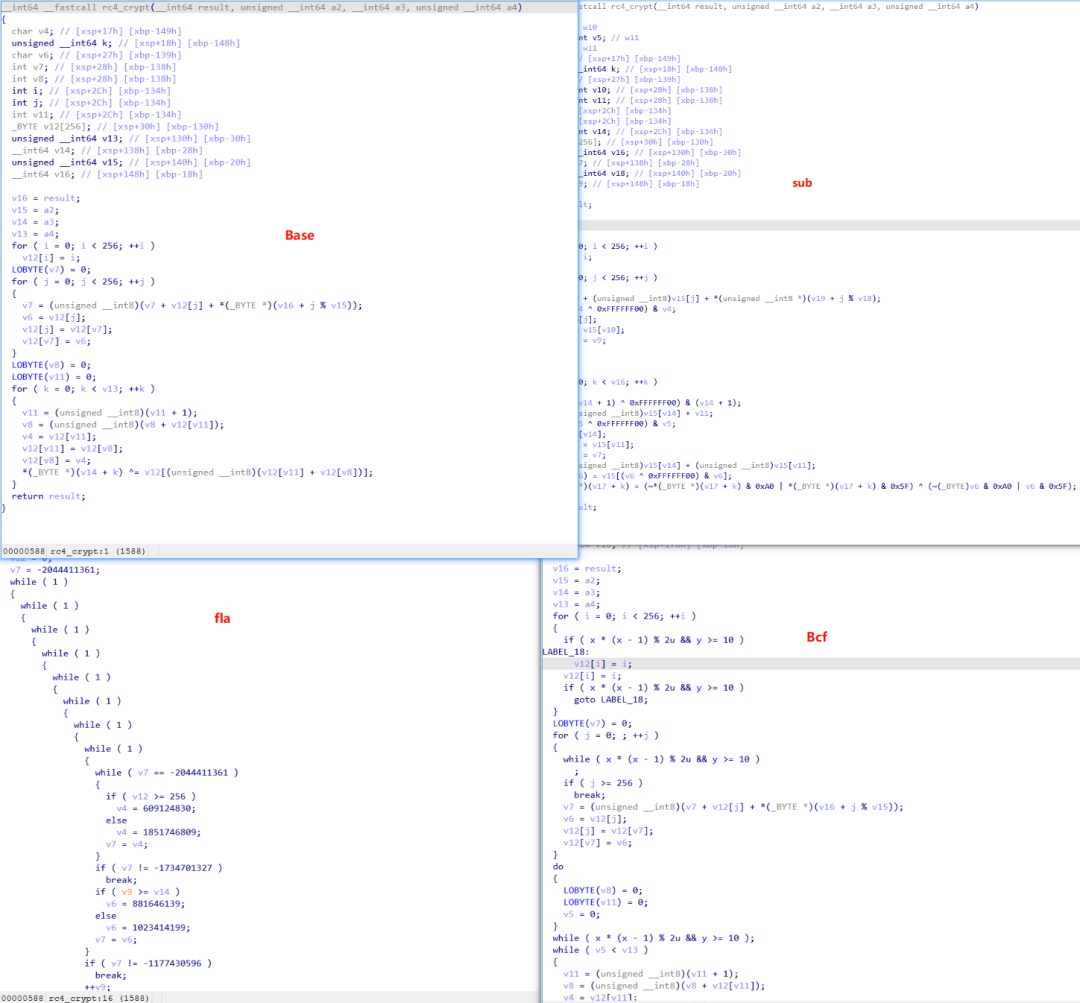Click '++v9;' in the fla window

[97, 987]
